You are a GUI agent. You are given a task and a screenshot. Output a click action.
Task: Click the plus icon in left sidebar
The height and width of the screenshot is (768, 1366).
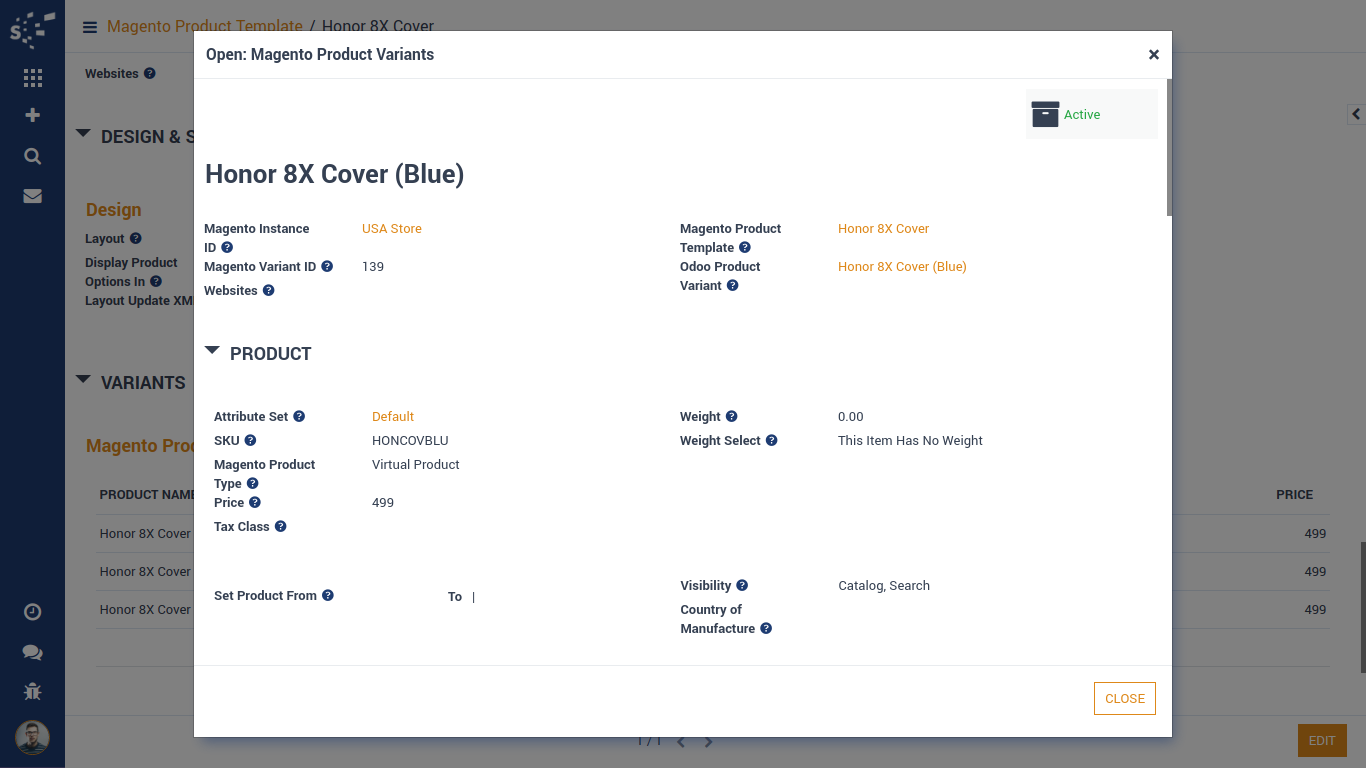[32, 115]
